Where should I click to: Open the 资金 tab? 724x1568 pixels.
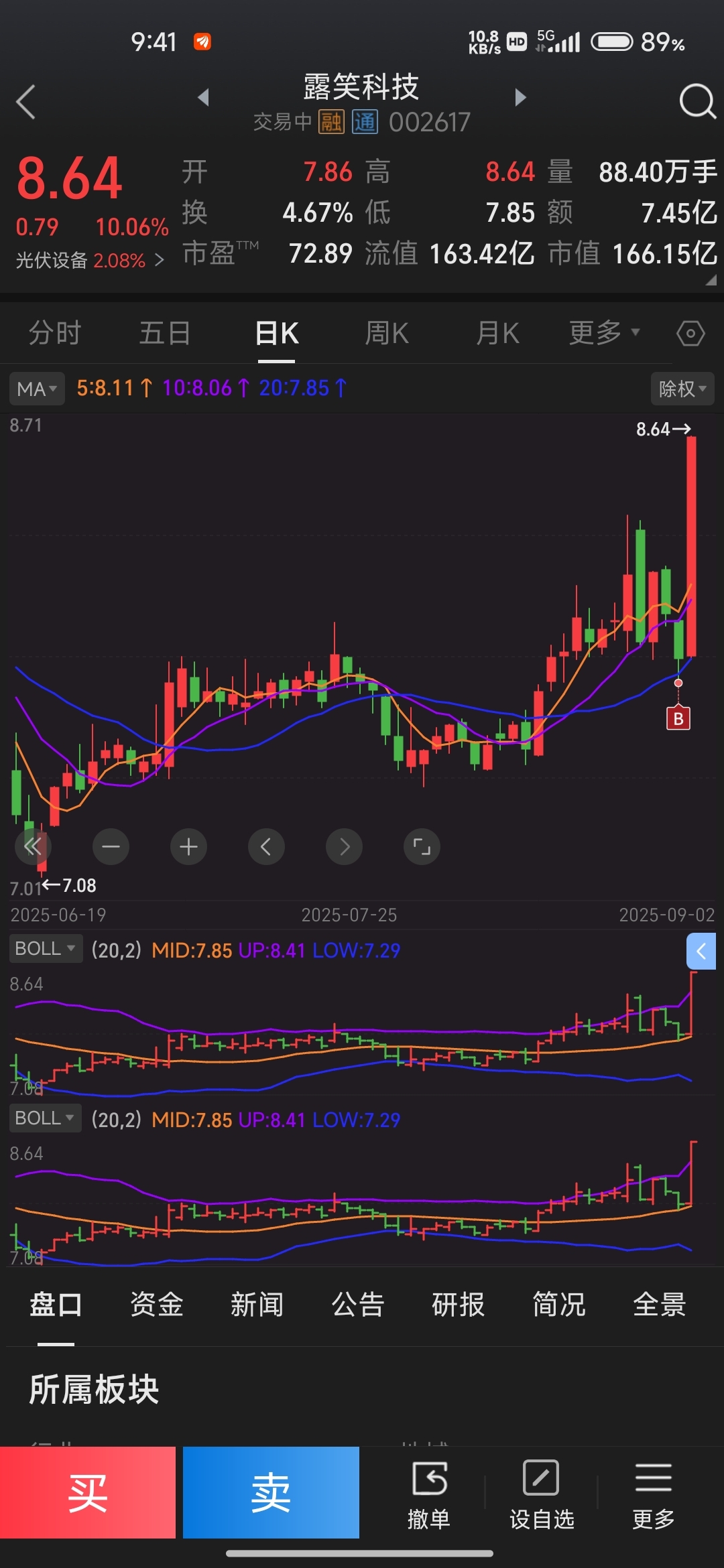156,1305
